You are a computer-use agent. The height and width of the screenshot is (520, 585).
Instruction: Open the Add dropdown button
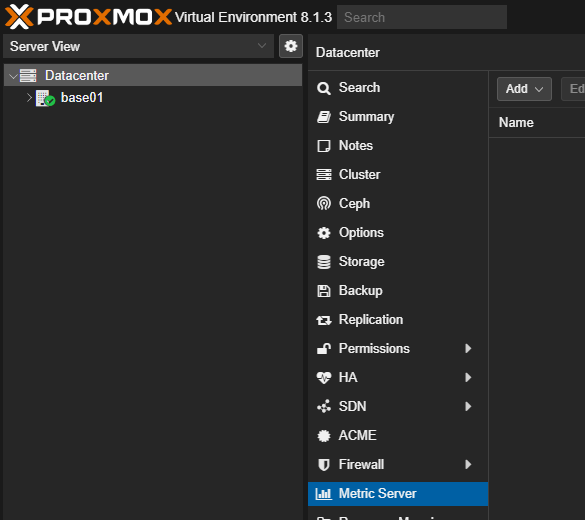coord(524,89)
